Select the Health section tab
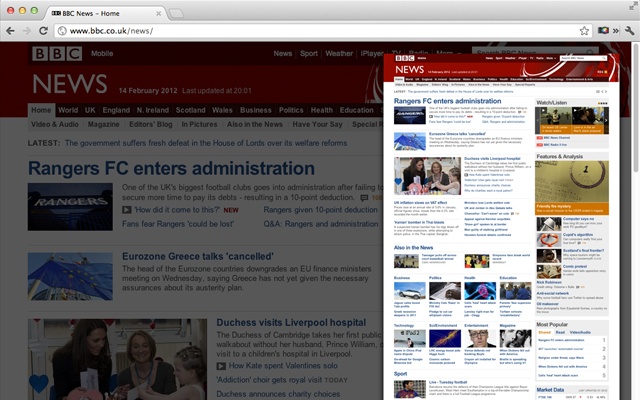 tap(322, 110)
